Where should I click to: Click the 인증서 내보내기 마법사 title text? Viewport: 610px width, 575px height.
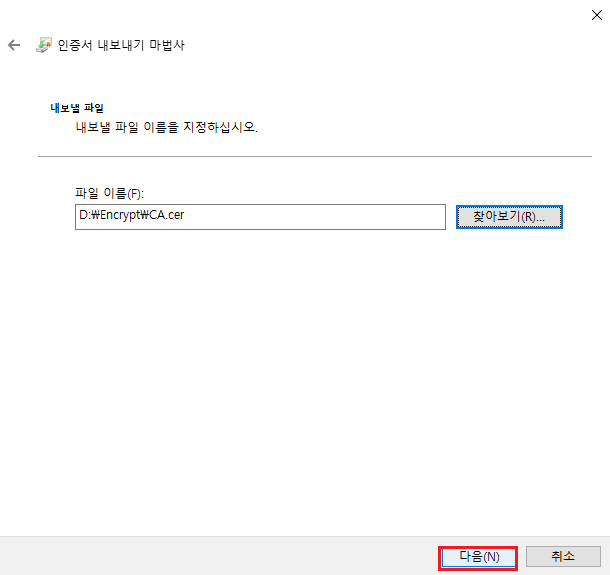(121, 45)
